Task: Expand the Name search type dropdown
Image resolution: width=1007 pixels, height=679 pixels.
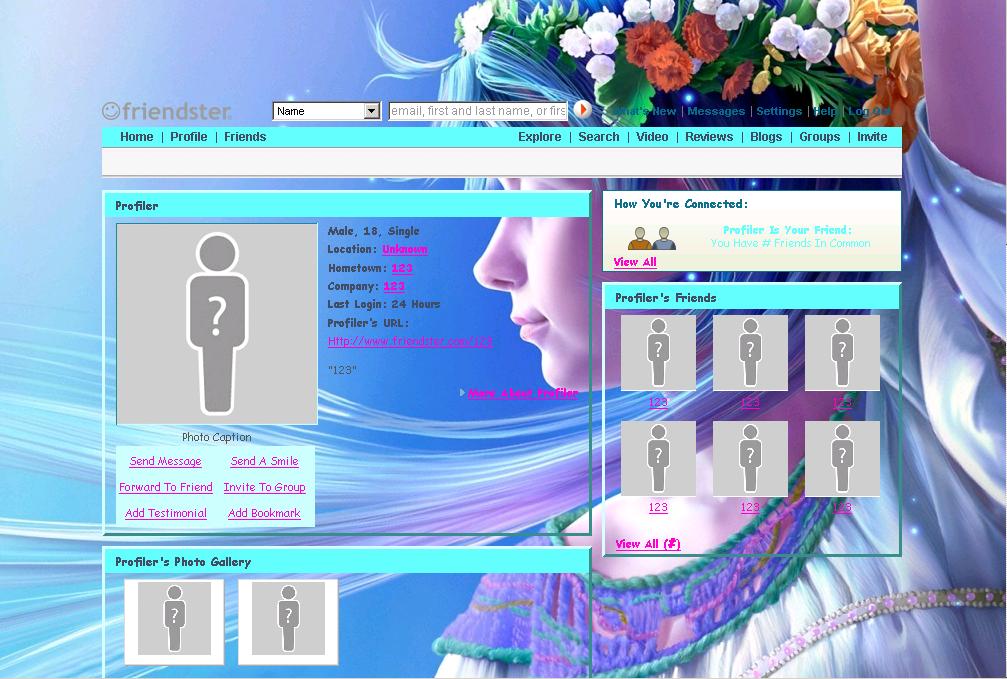Action: (372, 111)
